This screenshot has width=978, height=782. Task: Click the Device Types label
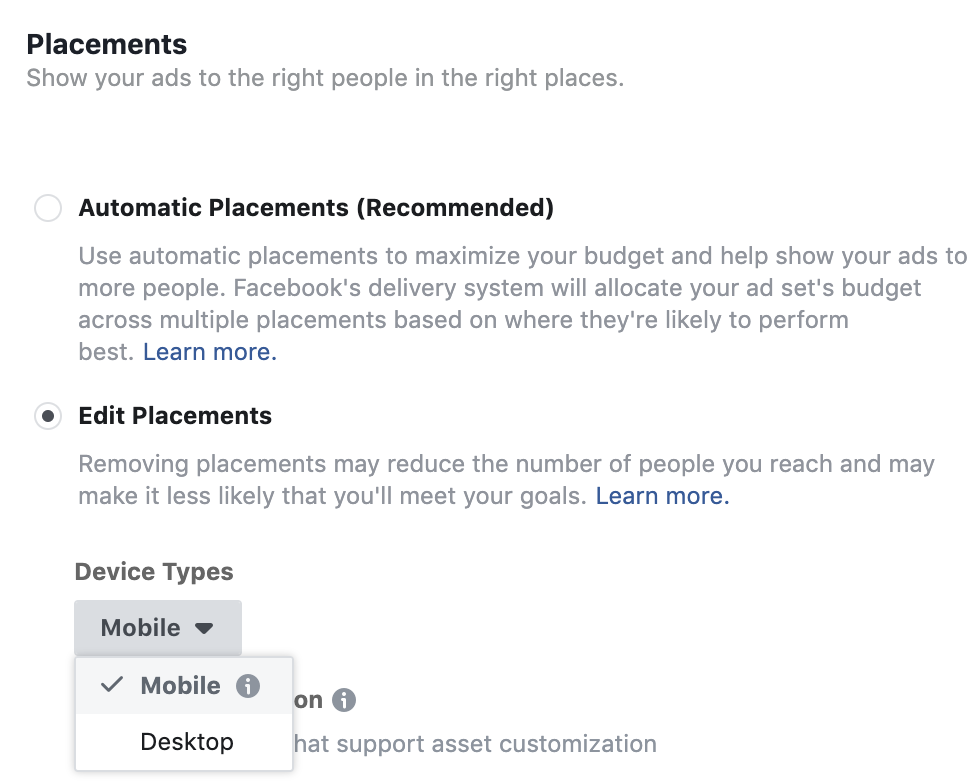tap(154, 572)
